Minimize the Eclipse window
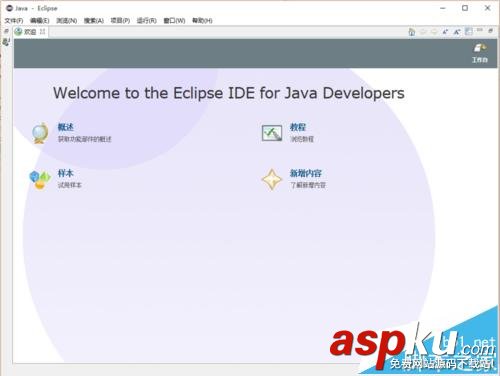This screenshot has width=500, height=376. (443, 8)
